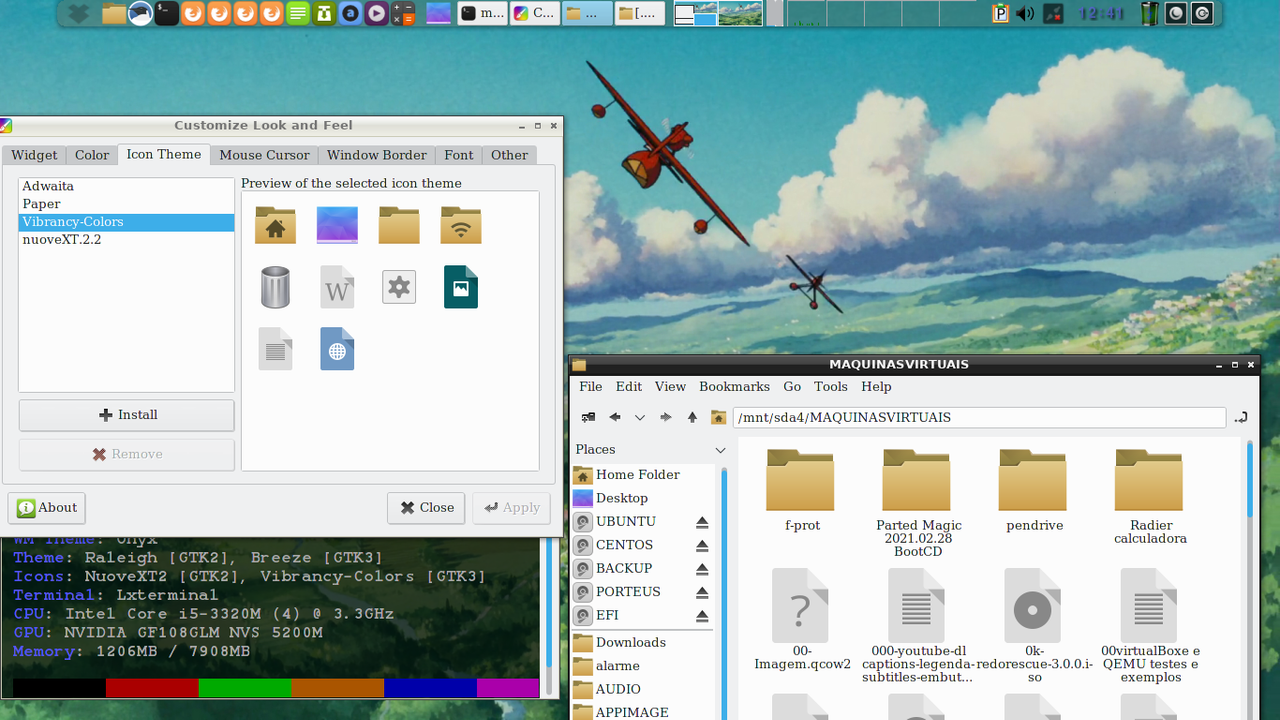
Task: Click the new tab toolbar icon in file manager
Action: pos(589,417)
